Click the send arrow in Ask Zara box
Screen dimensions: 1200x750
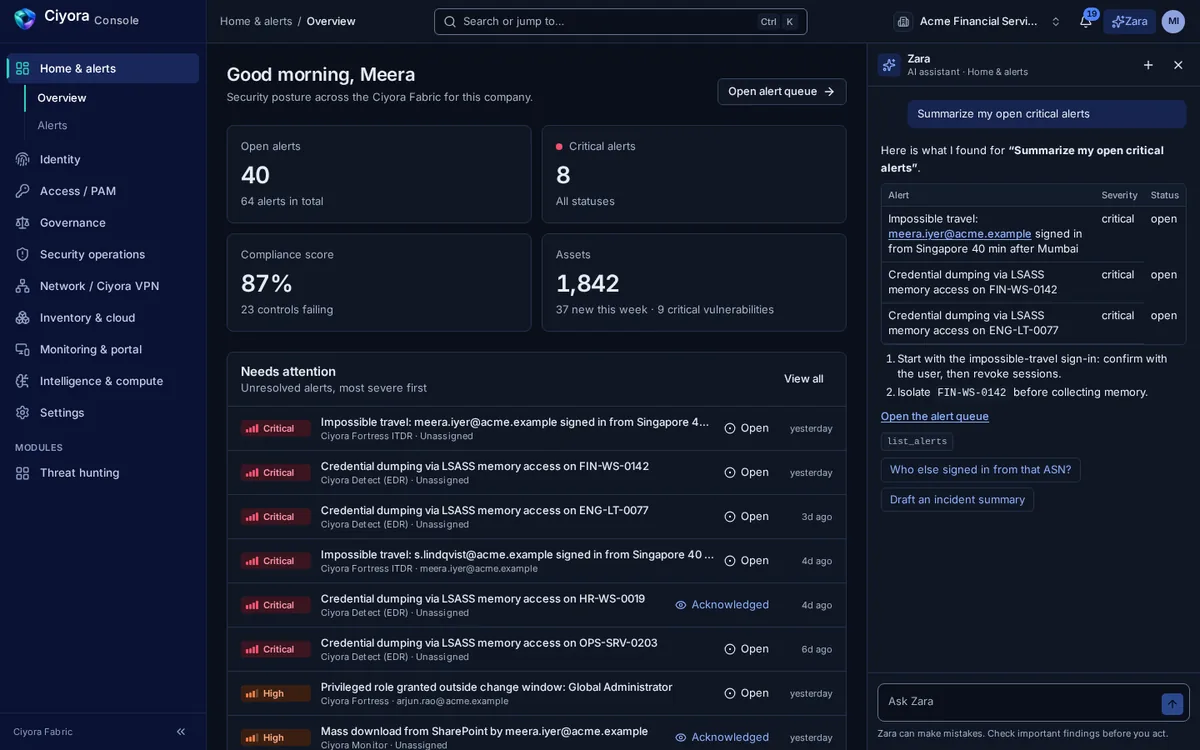click(1172, 704)
